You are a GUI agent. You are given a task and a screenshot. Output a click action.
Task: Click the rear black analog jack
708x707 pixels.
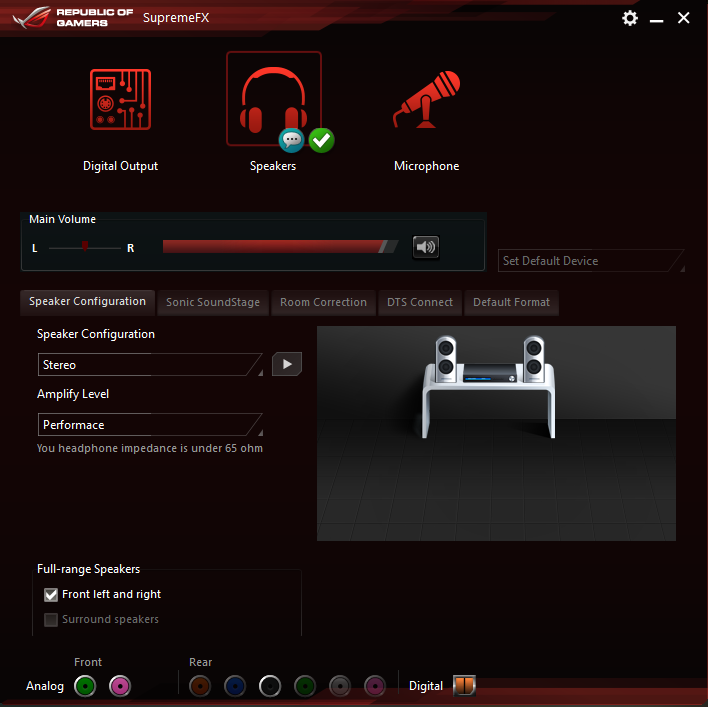coord(270,686)
